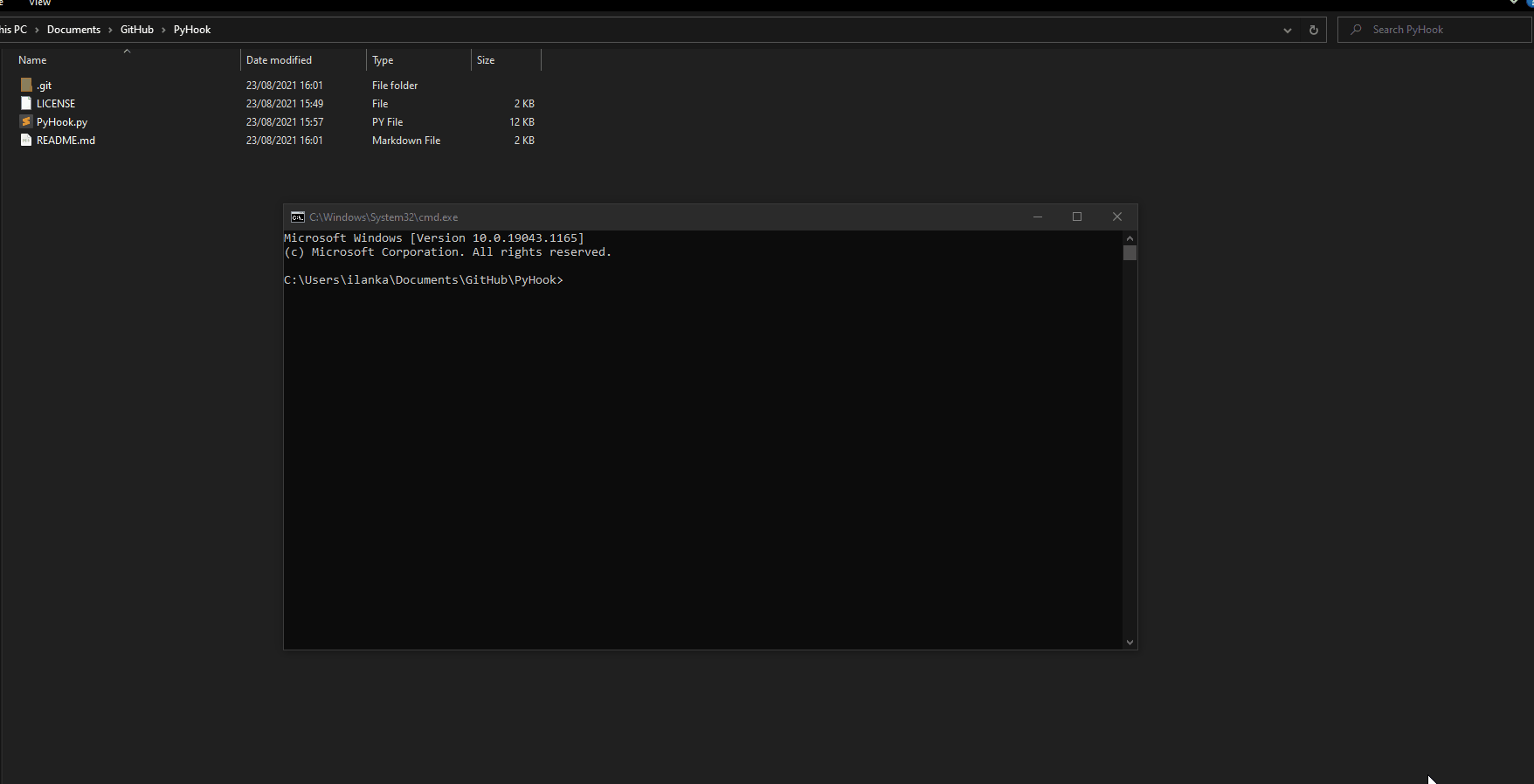Click the '12 KB' size cell
The height and width of the screenshot is (784, 1534).
522,122
